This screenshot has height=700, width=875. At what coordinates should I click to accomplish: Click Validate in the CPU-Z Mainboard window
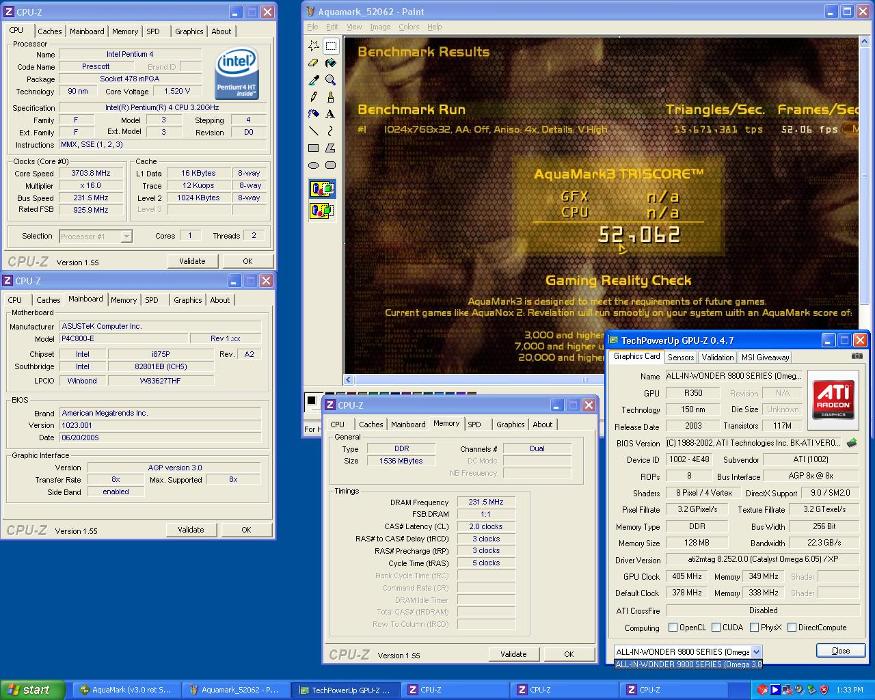(191, 530)
